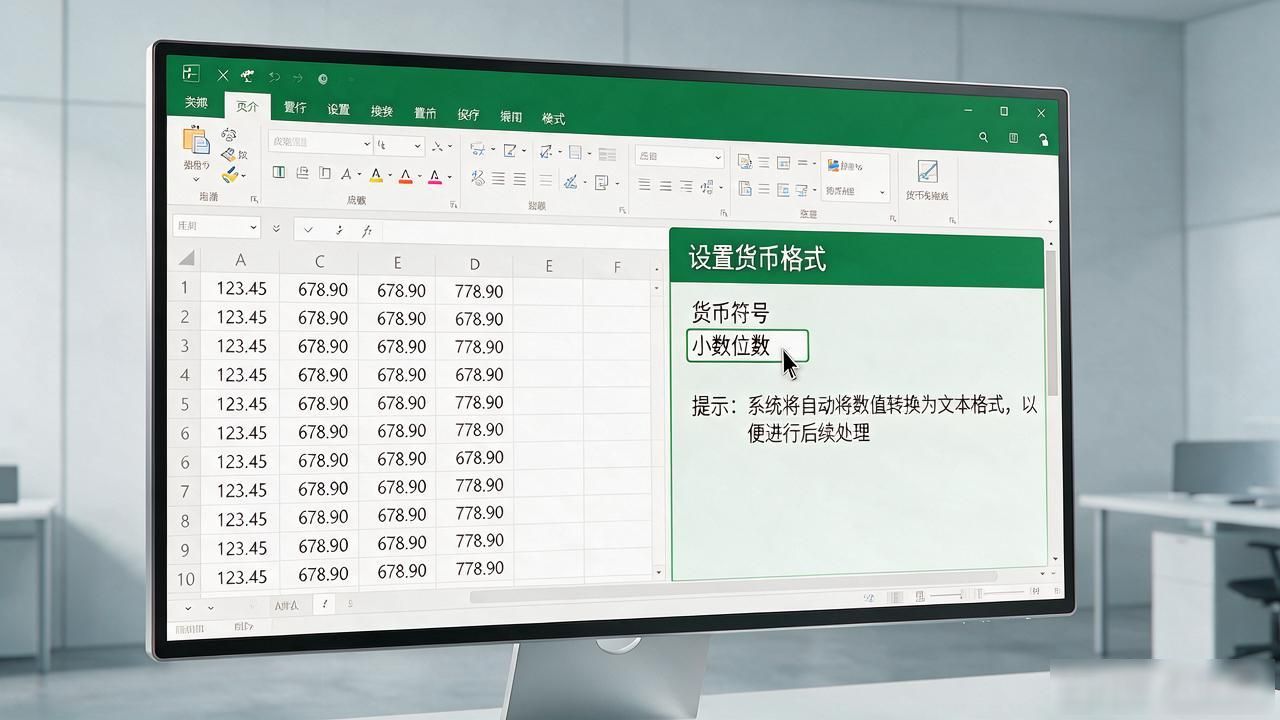Image resolution: width=1280 pixels, height=720 pixels.
Task: Click the 小数位数 field in the panel
Action: click(748, 346)
